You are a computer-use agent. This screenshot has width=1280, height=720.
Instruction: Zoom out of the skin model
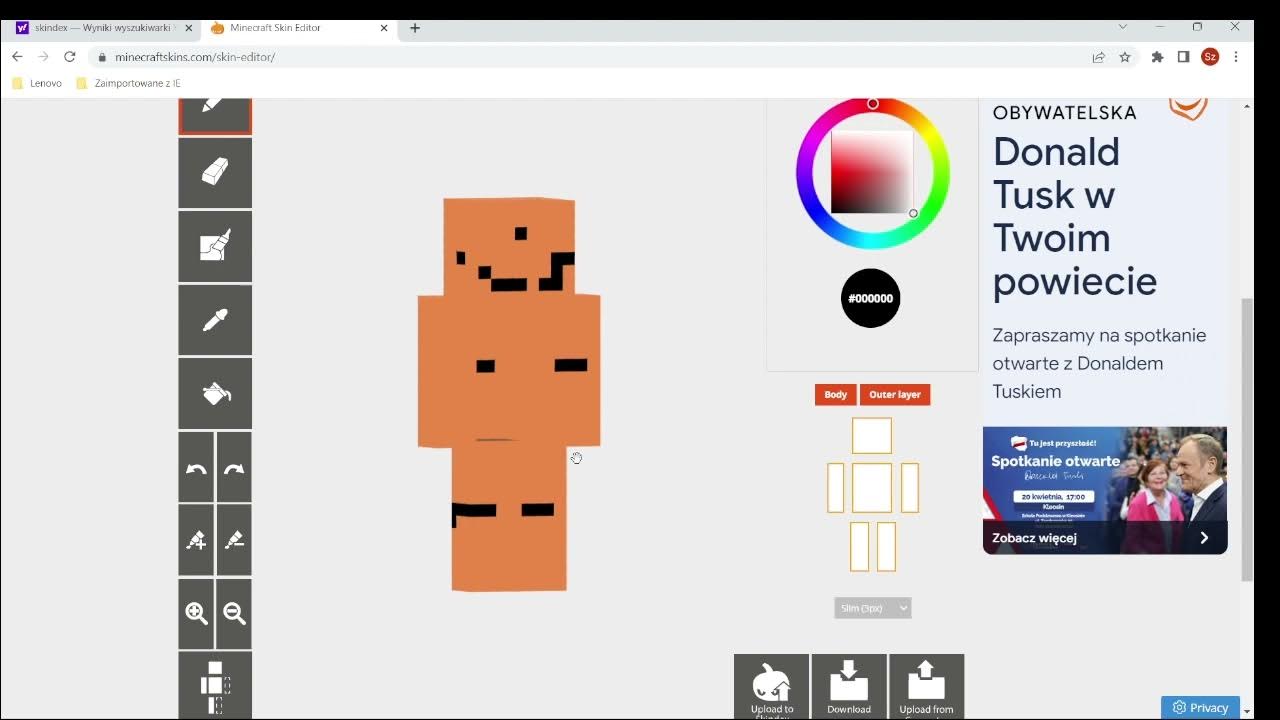tap(234, 614)
